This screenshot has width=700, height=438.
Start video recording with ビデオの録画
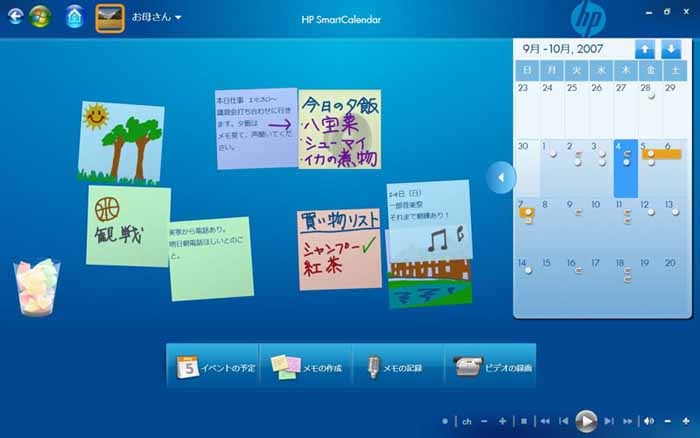coord(491,367)
